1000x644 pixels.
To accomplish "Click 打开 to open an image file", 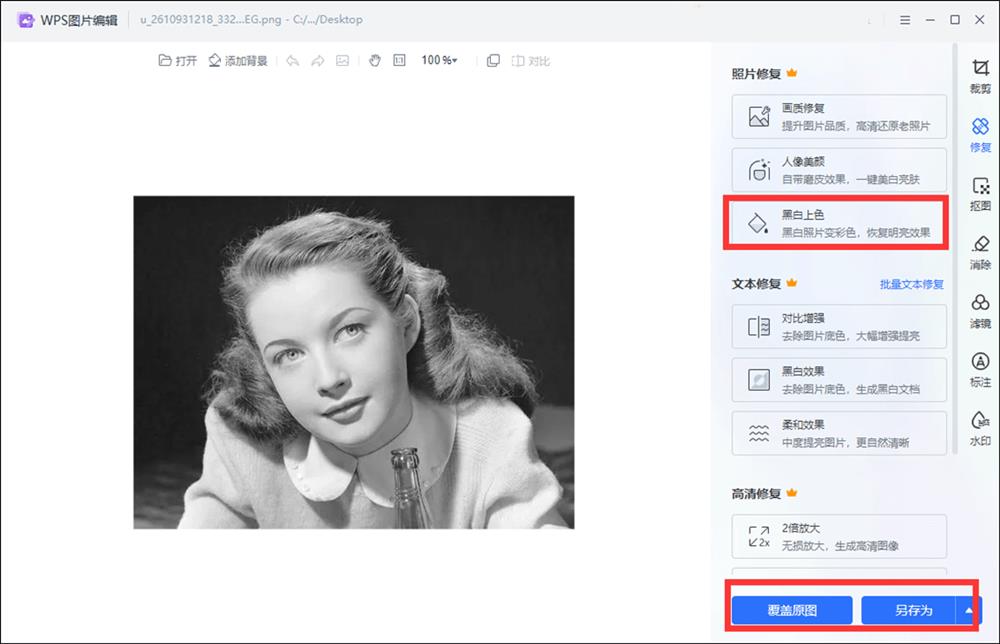I will 178,61.
